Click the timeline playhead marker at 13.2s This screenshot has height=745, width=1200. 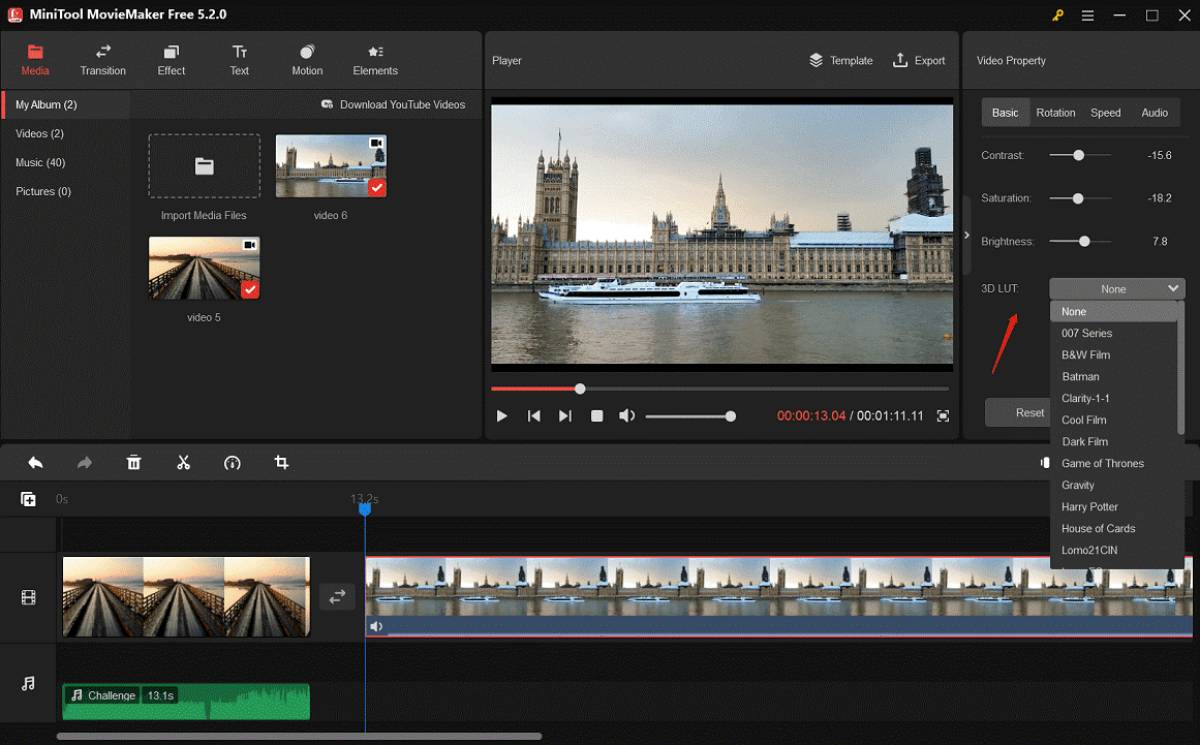tap(365, 510)
